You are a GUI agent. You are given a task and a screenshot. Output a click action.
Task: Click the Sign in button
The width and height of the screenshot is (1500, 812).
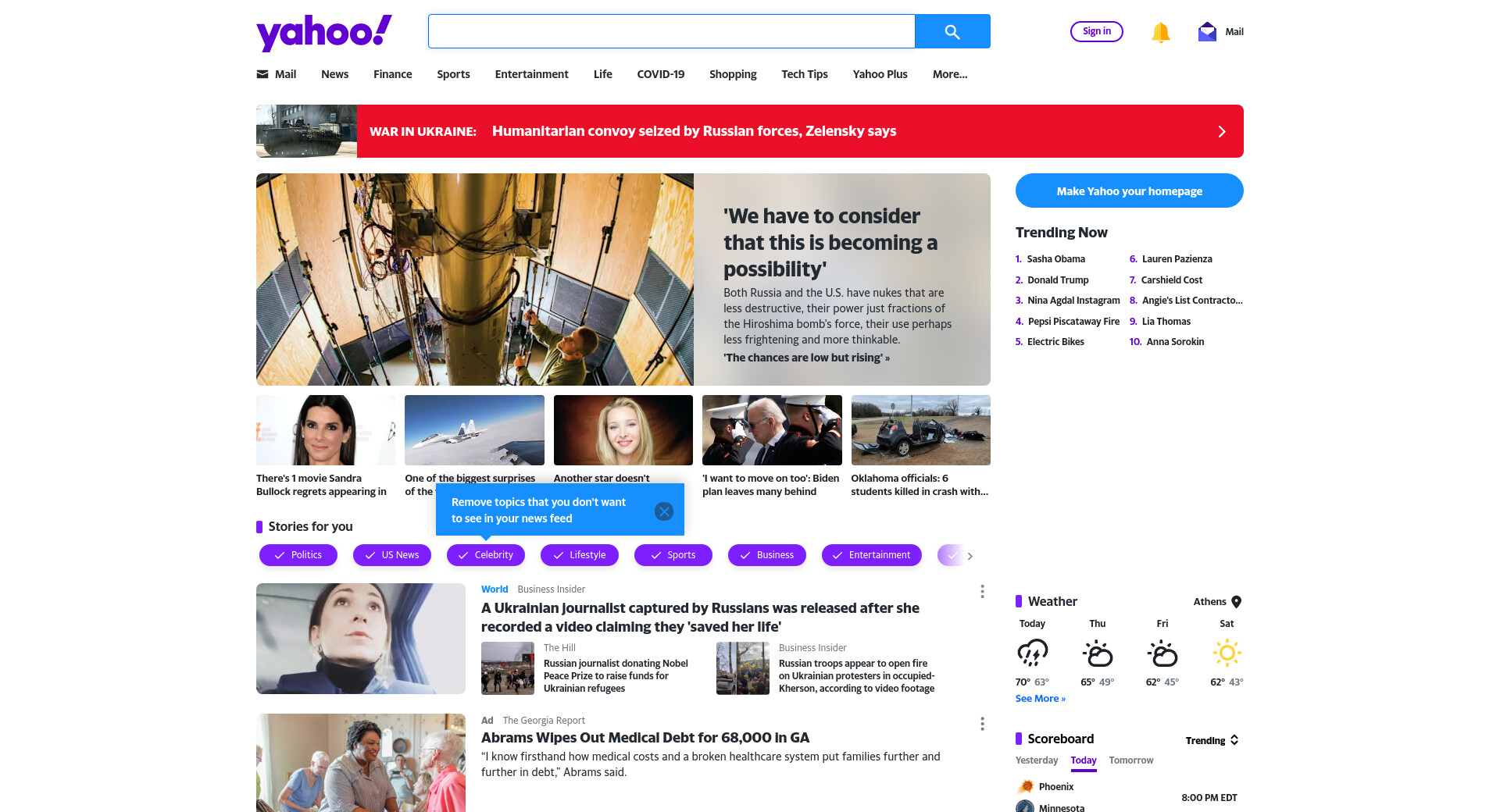click(1096, 31)
